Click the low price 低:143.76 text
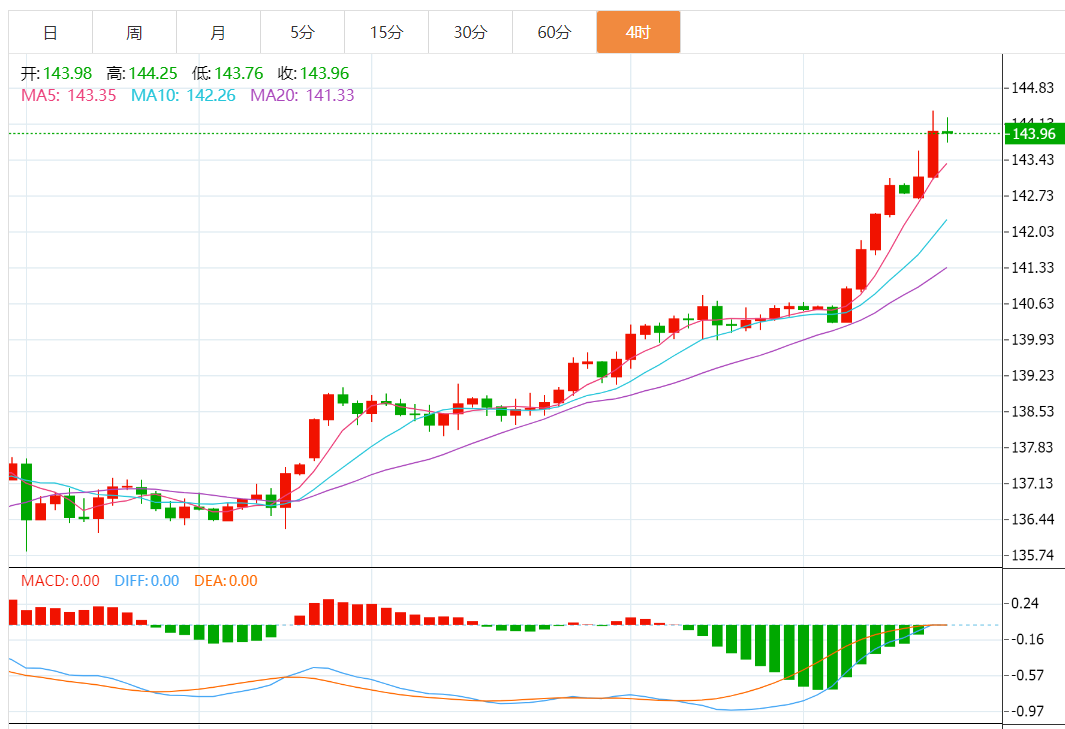 228,73
